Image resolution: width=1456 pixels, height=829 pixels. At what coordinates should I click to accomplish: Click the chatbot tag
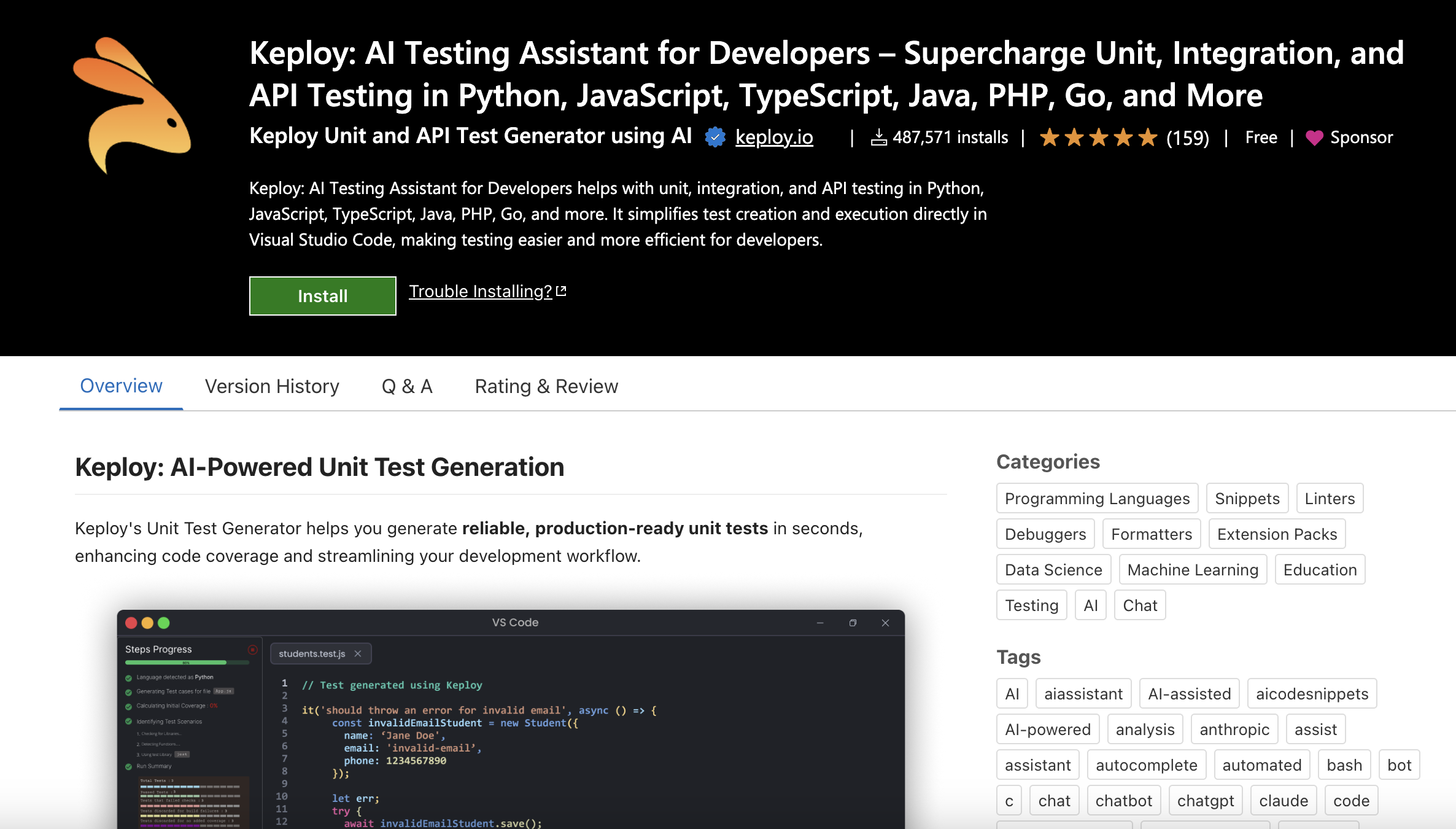click(x=1123, y=801)
